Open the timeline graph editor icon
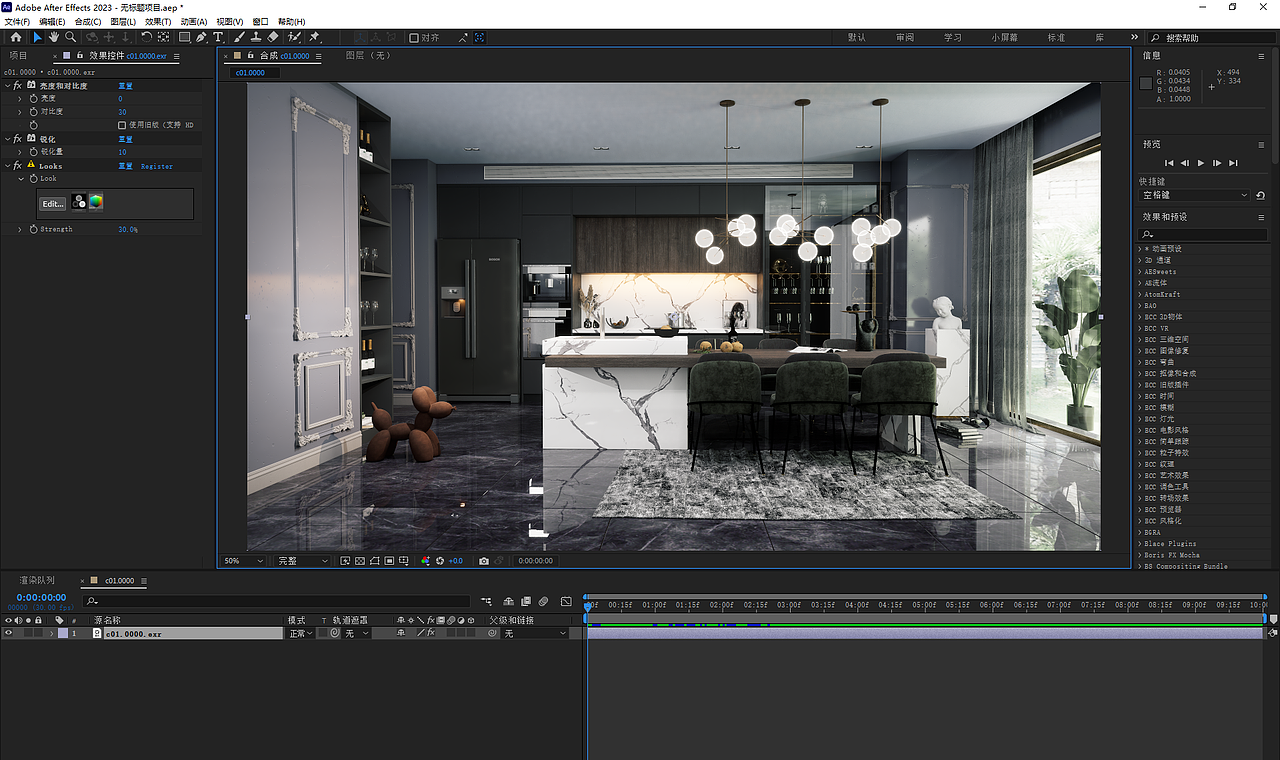1280x760 pixels. coord(566,601)
